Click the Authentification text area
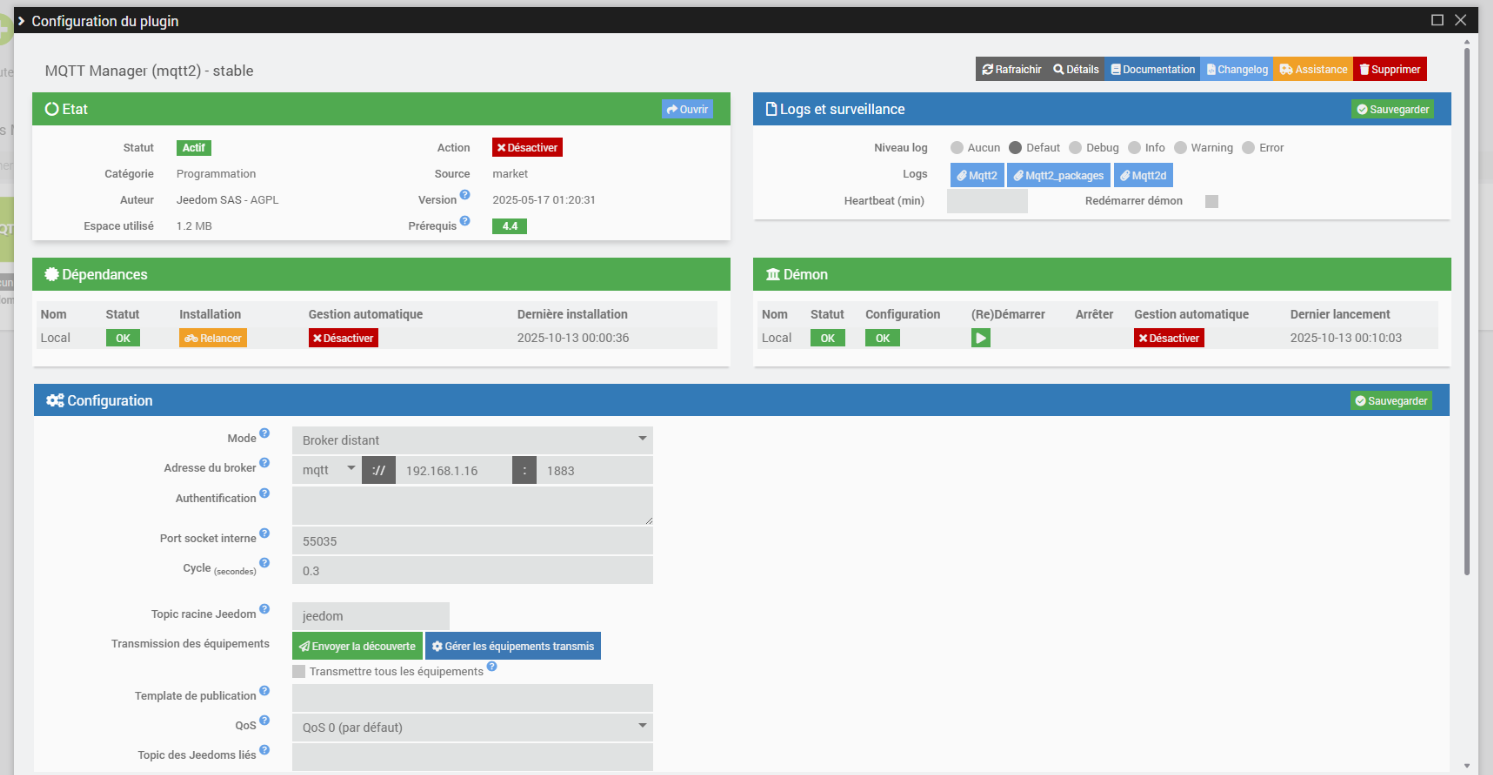This screenshot has height=775, width=1493. (x=472, y=506)
